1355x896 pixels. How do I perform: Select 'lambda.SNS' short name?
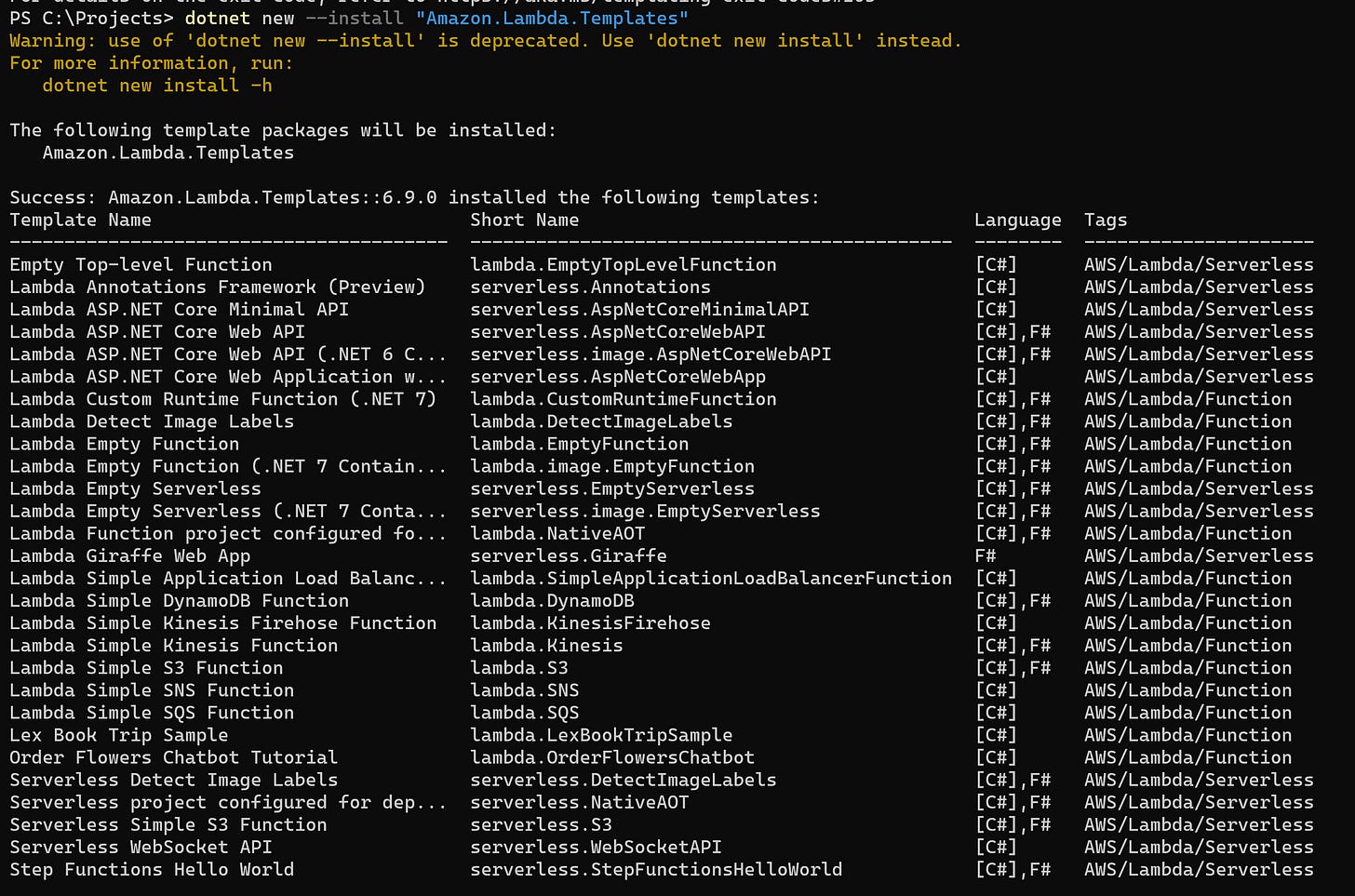pyautogui.click(x=525, y=690)
